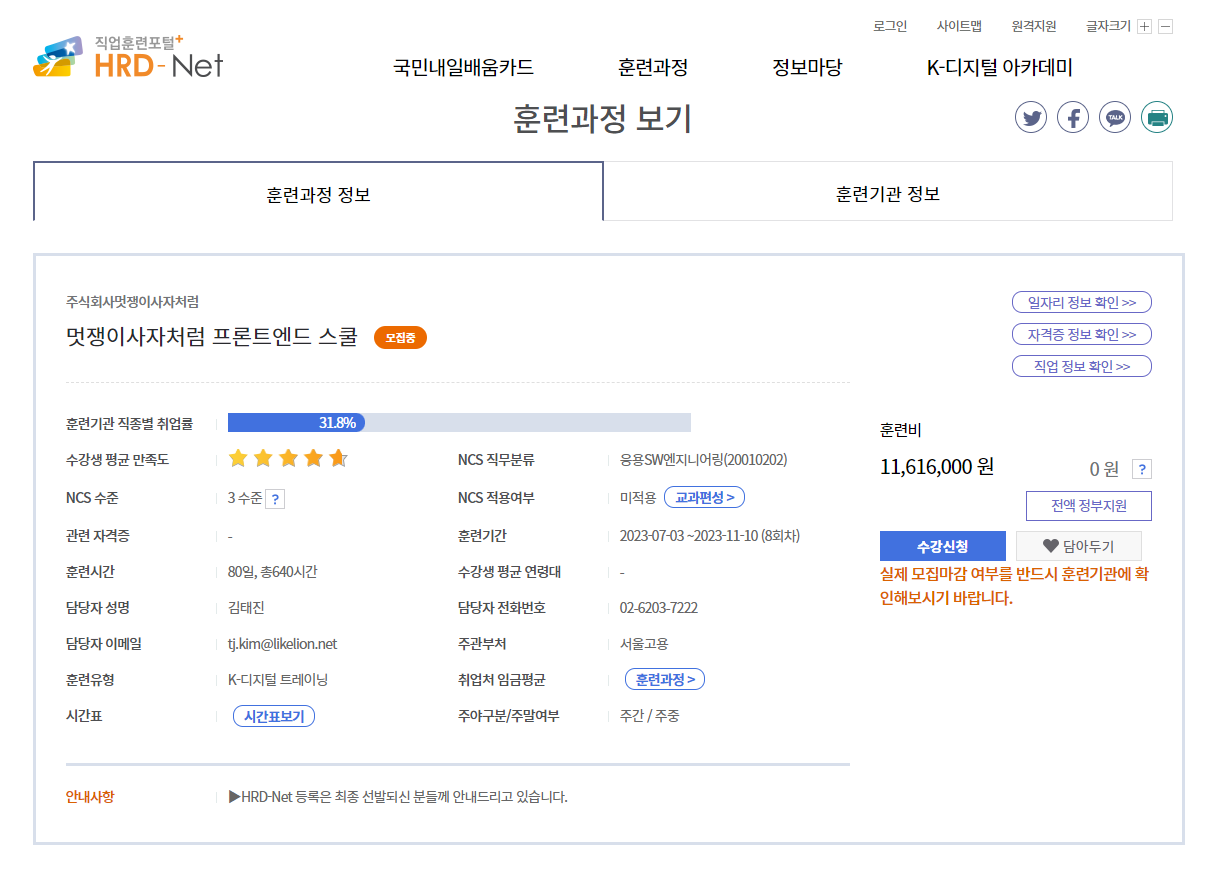Click the 서울고용 department value
The width and height of the screenshot is (1217, 887).
(644, 644)
